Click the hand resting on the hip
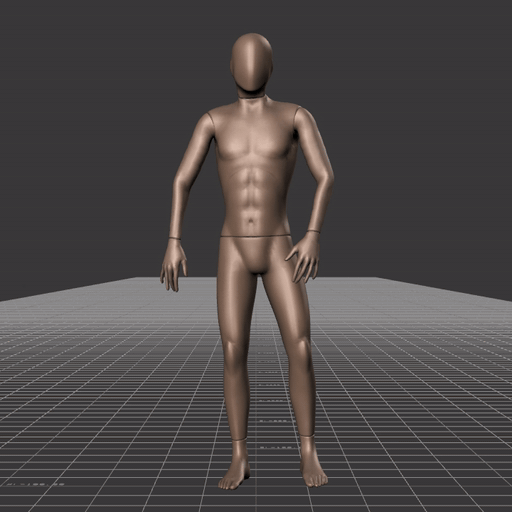 coord(303,257)
